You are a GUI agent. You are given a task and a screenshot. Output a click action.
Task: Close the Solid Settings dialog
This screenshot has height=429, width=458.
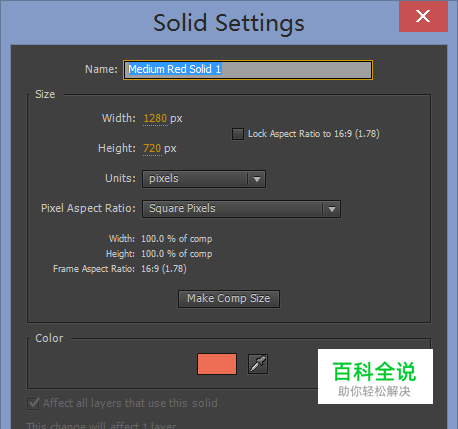423,16
